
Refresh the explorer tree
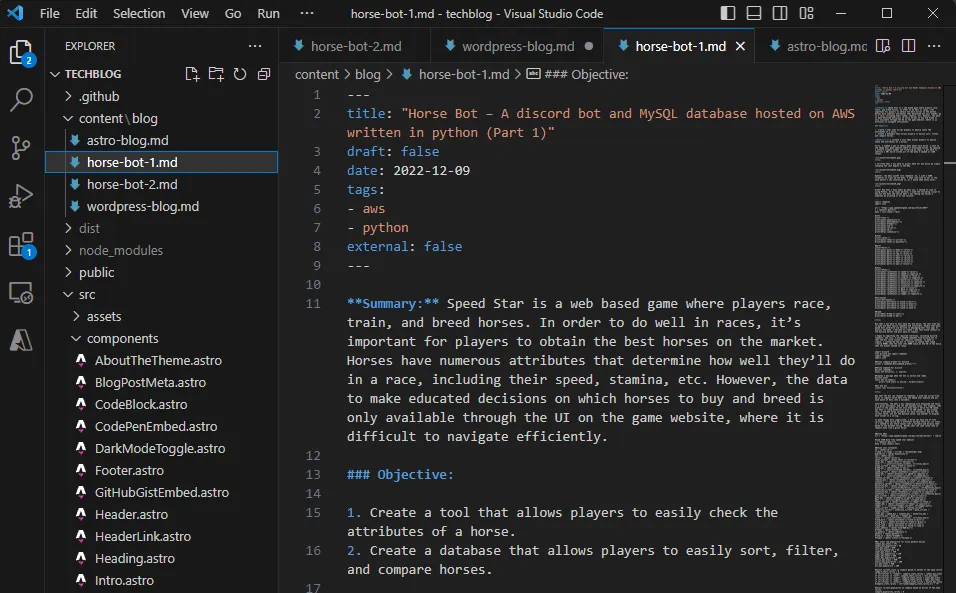tap(240, 74)
